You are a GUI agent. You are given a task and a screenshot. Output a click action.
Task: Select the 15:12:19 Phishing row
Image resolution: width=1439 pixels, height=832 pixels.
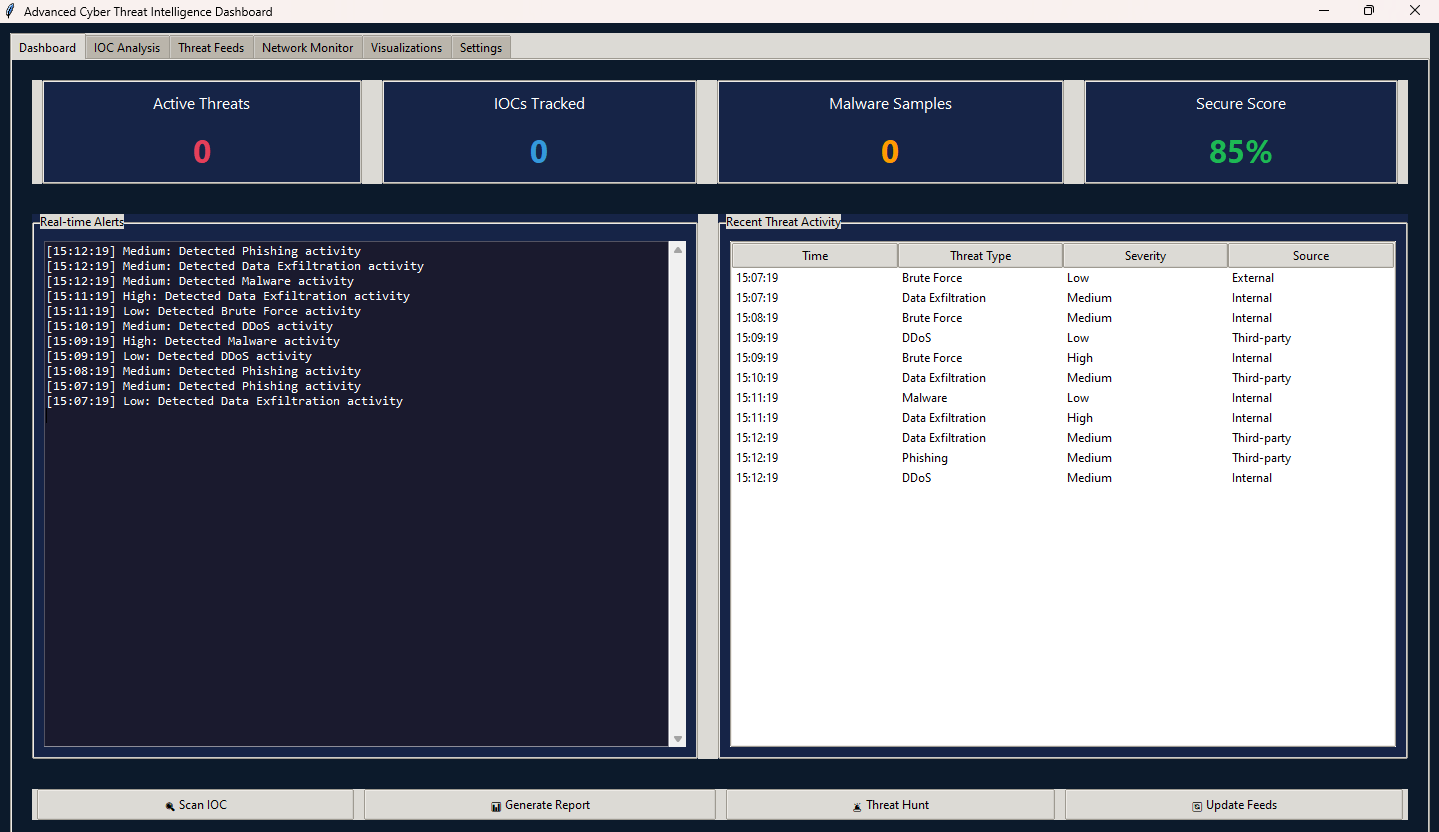pyautogui.click(x=924, y=458)
